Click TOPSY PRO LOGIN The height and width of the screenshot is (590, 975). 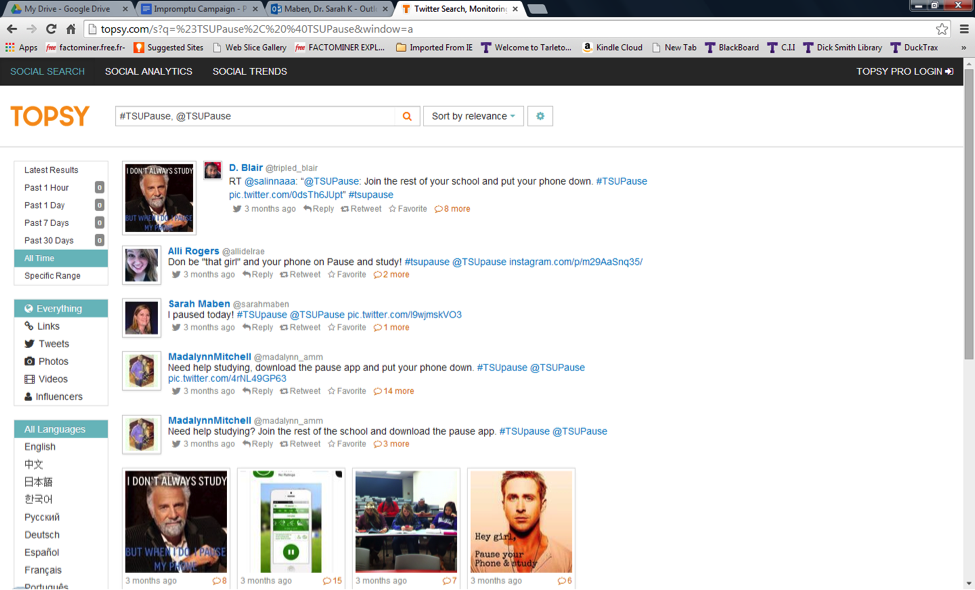[905, 71]
